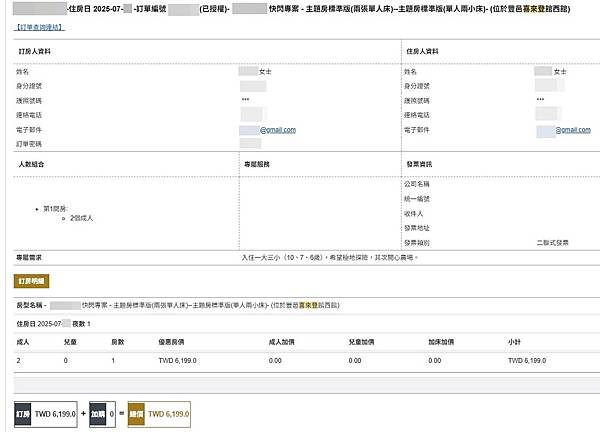
Task: Click the 二聯式發票 invoice type value
Action: 552,243
